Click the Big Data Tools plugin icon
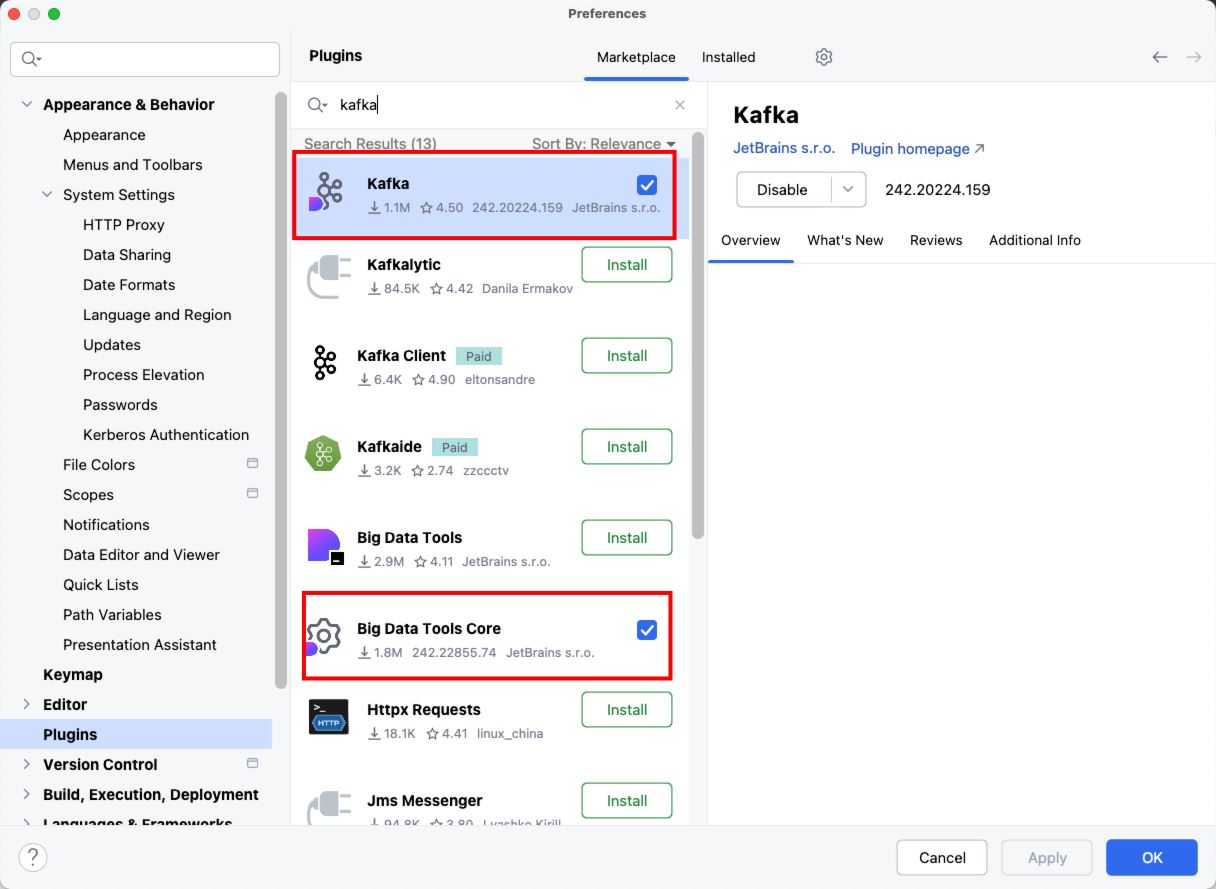 pos(325,547)
